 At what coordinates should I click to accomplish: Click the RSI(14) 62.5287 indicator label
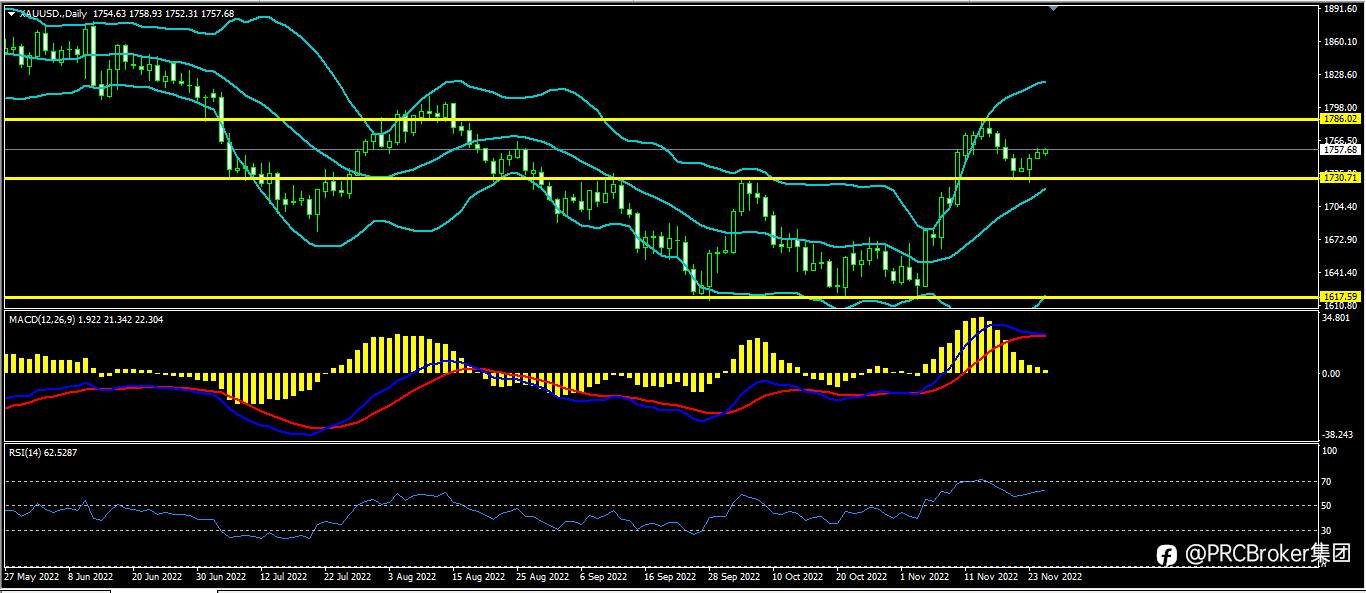coord(43,453)
